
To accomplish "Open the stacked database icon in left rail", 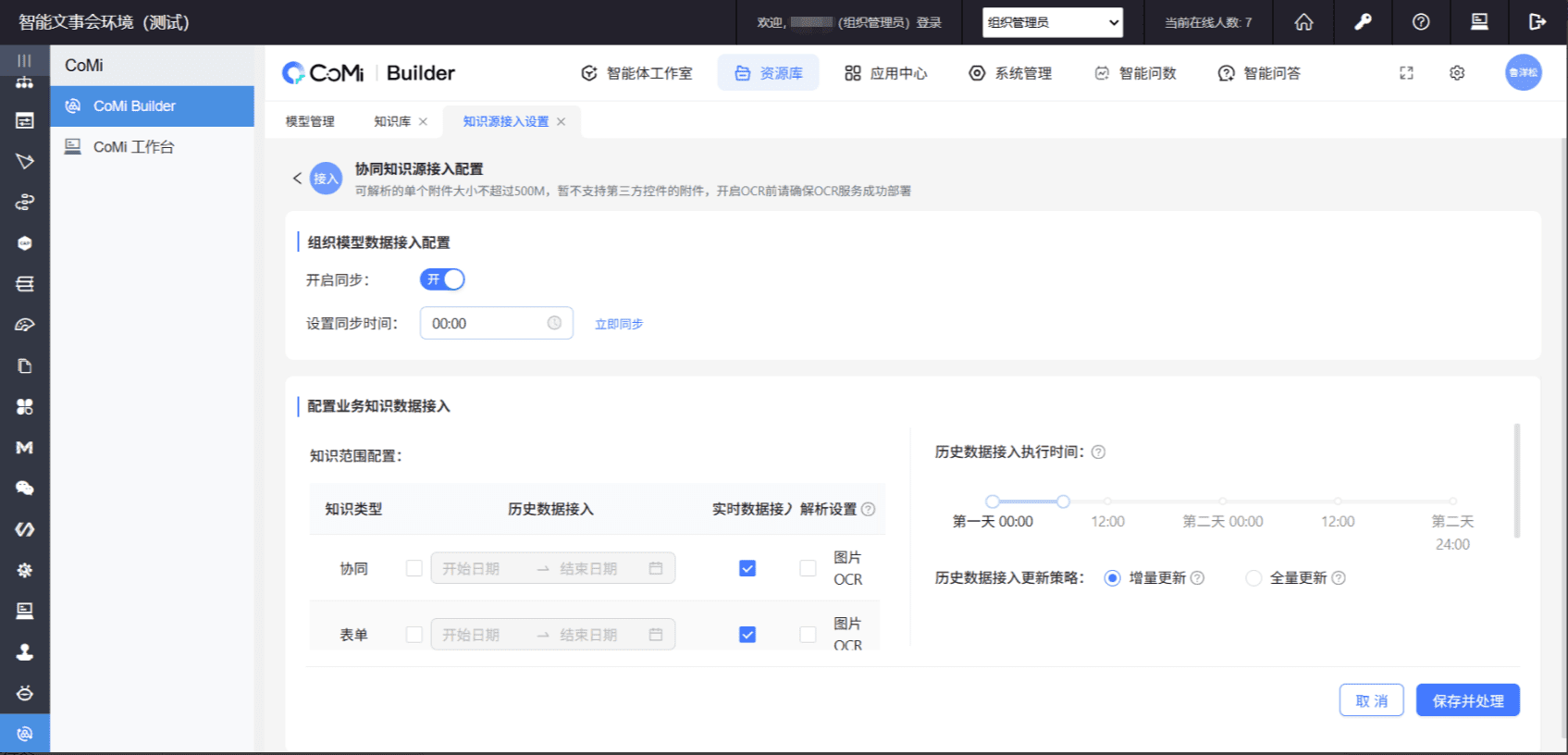I will pyautogui.click(x=25, y=284).
